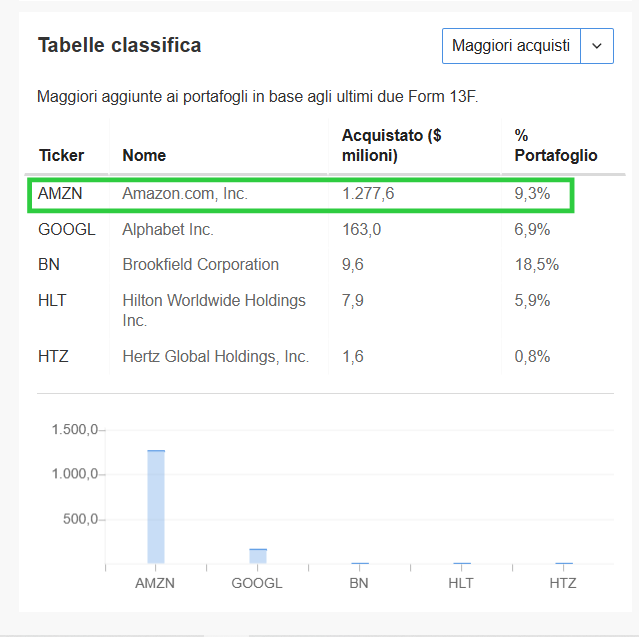This screenshot has width=639, height=637.
Task: Click the Alphabet Inc. company name
Action: [x=168, y=229]
